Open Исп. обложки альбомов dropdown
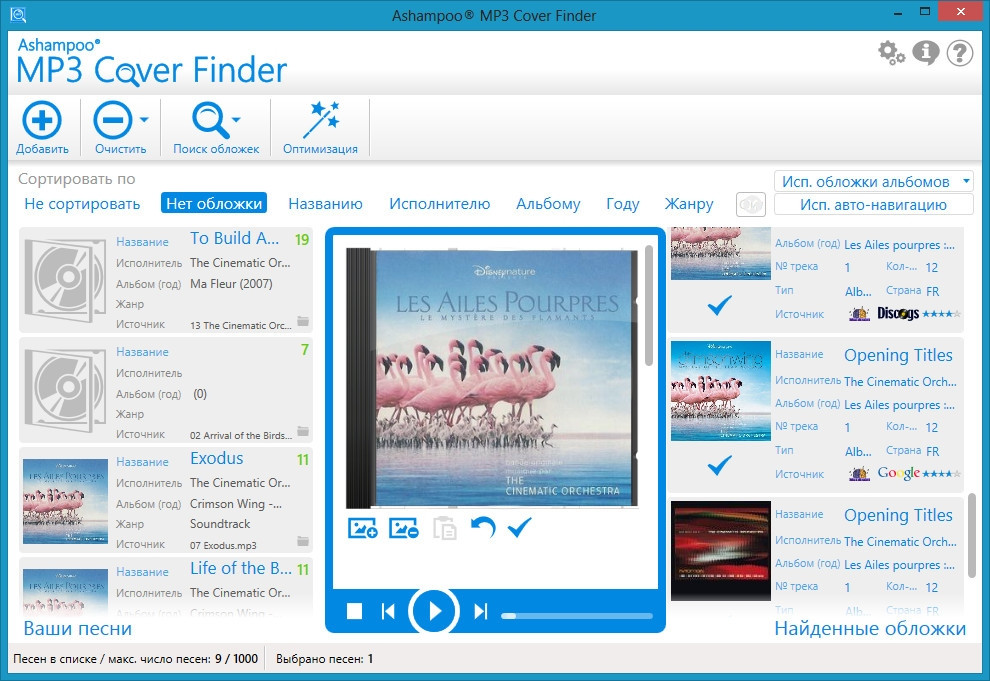This screenshot has width=990, height=681. 873,182
